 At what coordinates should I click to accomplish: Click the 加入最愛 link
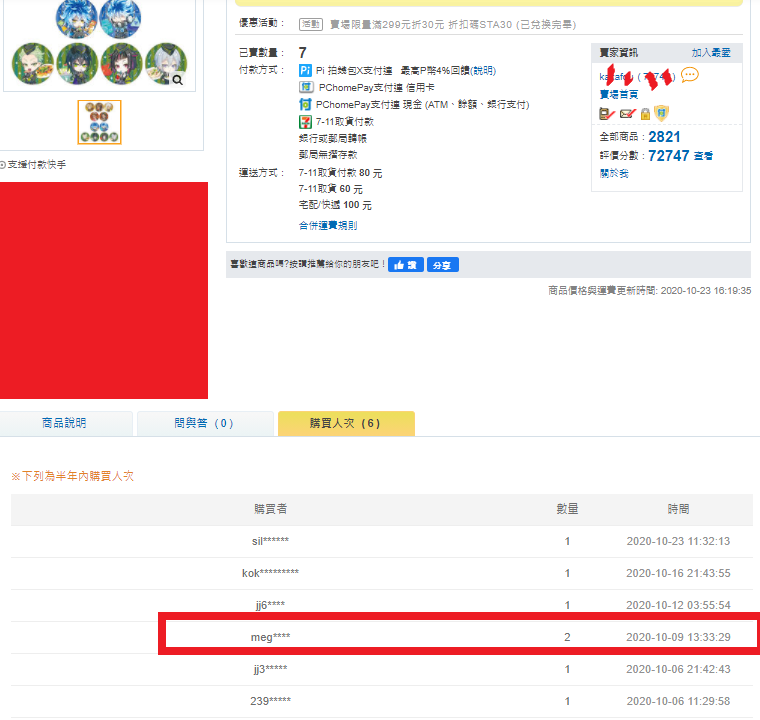(711, 53)
